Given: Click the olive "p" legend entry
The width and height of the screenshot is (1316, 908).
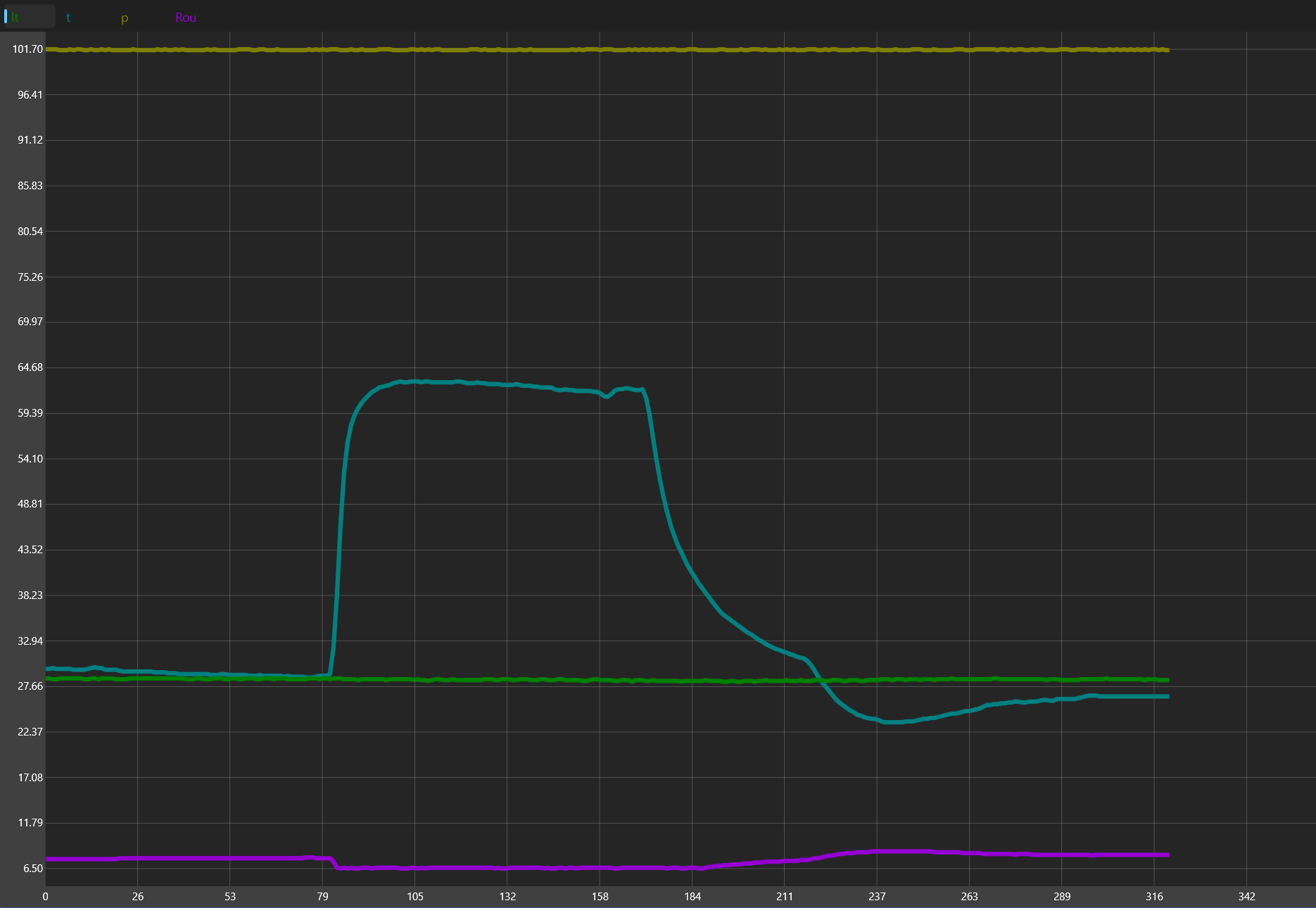Looking at the screenshot, I should (x=125, y=18).
